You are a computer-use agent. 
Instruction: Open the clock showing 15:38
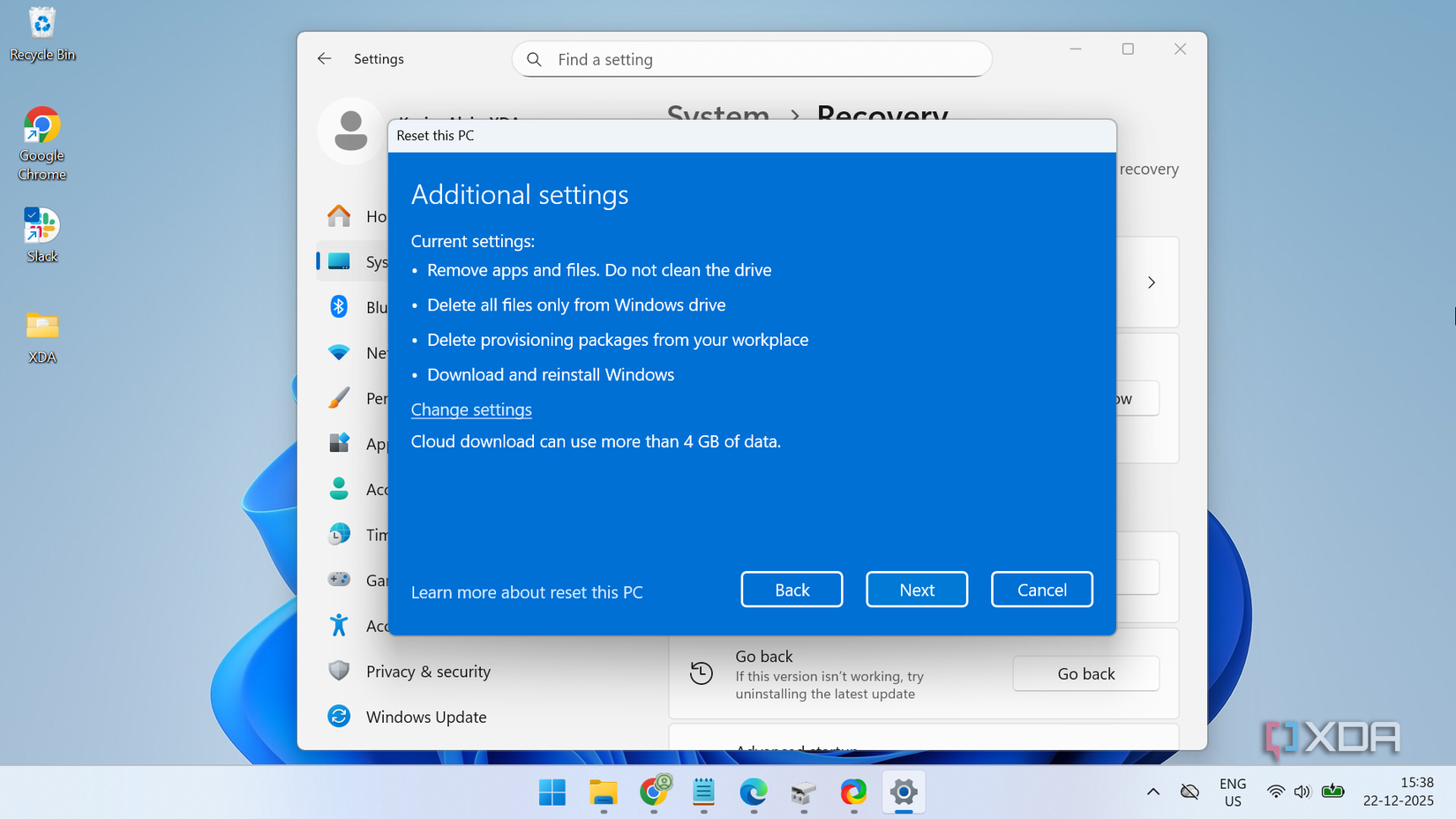[x=1399, y=792]
